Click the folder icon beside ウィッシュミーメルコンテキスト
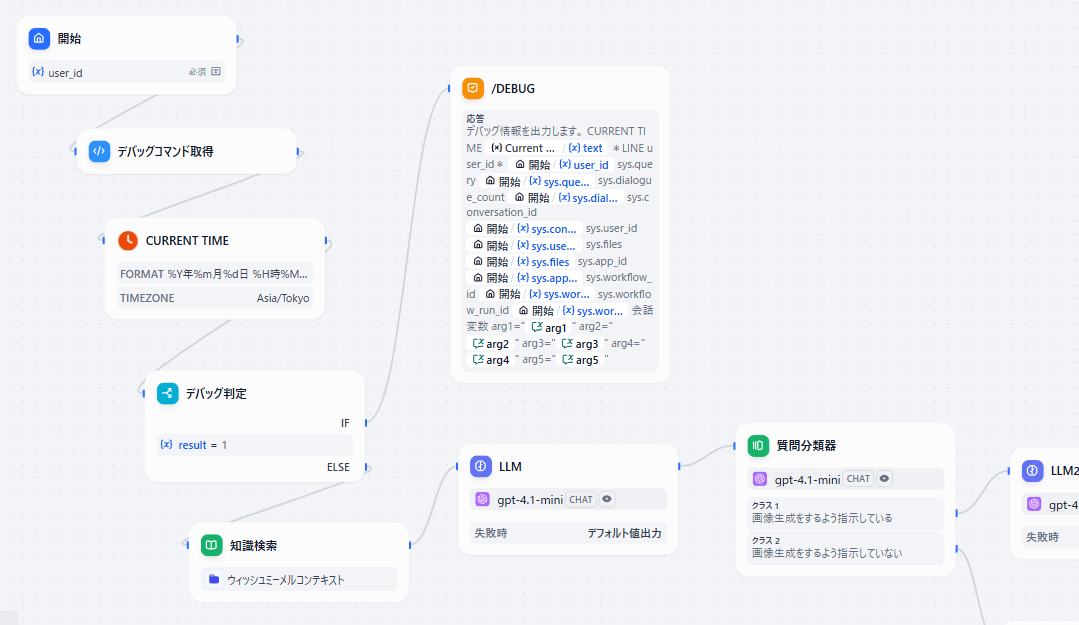Image resolution: width=1079 pixels, height=625 pixels. tap(214, 580)
